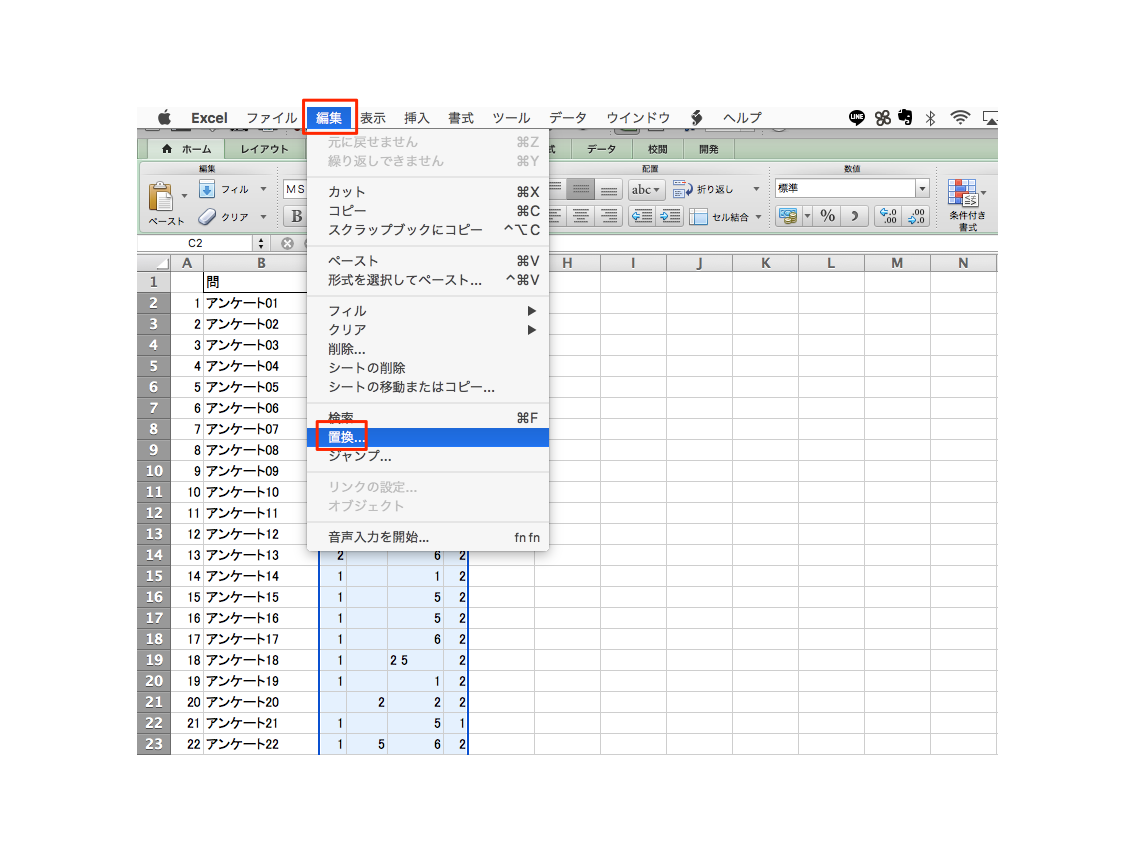The image size is (1136, 852).
Task: Switch to the 開発 ribbon tab
Action: click(709, 149)
